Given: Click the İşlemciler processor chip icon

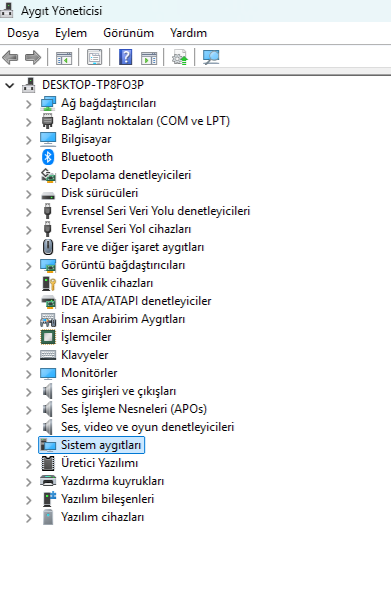Looking at the screenshot, I should [x=48, y=337].
